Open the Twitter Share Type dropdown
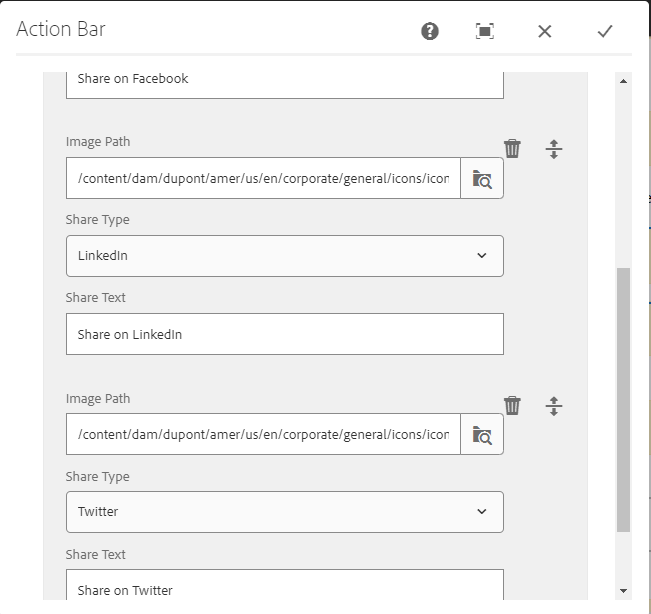Screen dimensions: 651x614 [x=284, y=512]
